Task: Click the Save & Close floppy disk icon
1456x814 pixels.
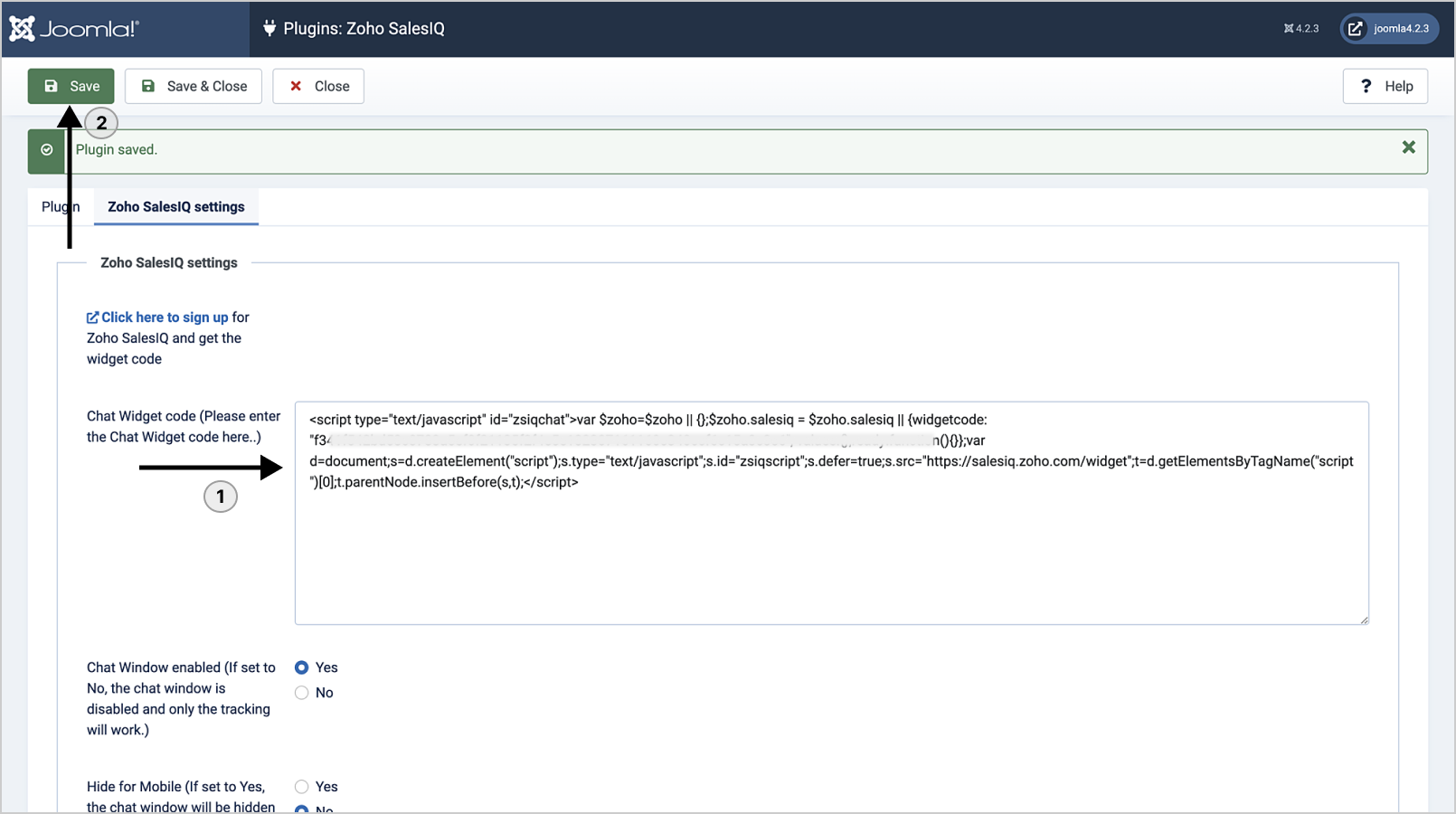Action: [x=148, y=86]
